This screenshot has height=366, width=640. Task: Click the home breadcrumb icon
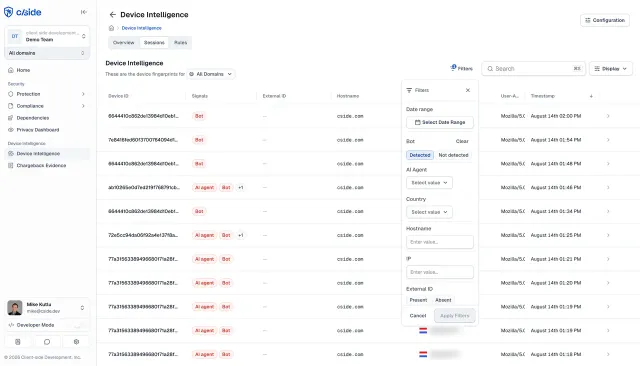111,28
